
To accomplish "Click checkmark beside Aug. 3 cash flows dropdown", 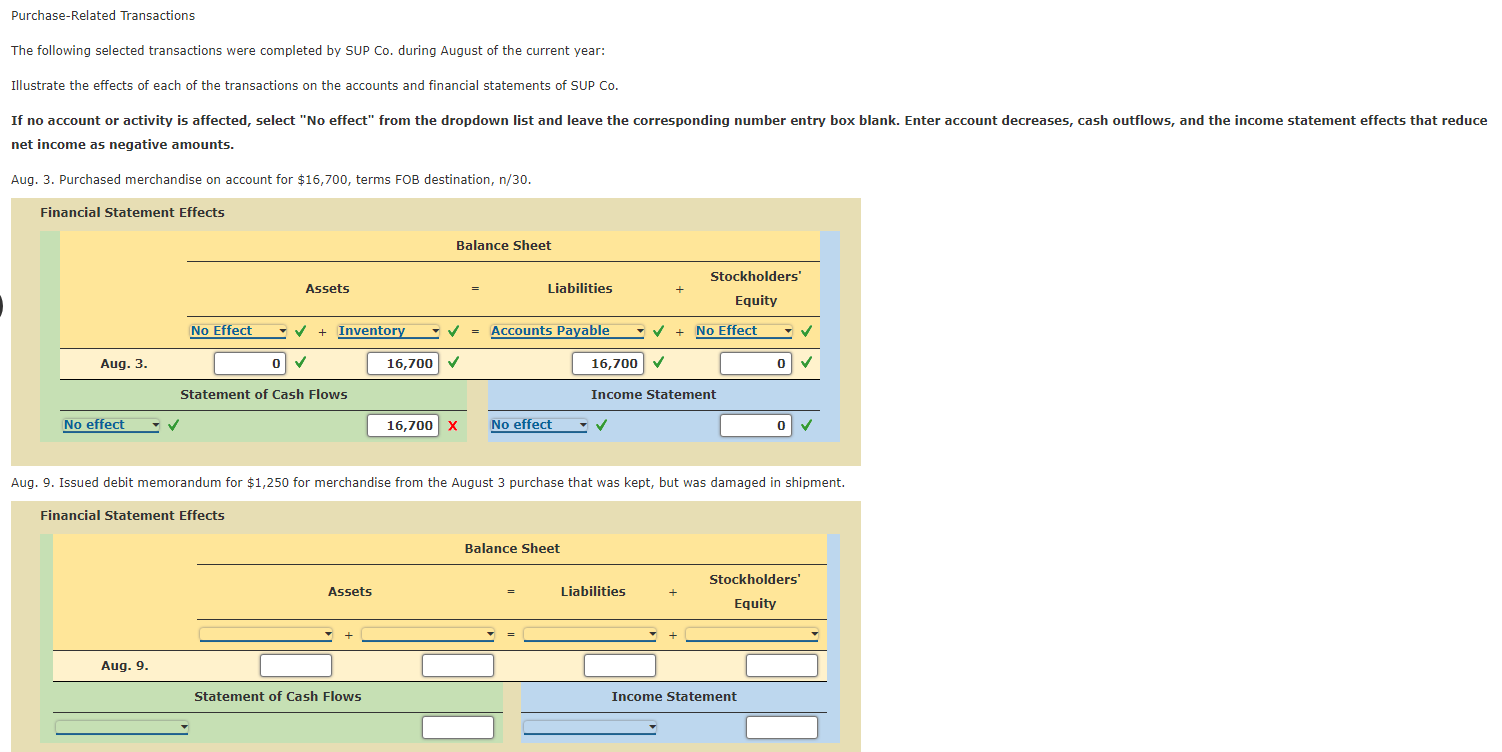I will 174,425.
